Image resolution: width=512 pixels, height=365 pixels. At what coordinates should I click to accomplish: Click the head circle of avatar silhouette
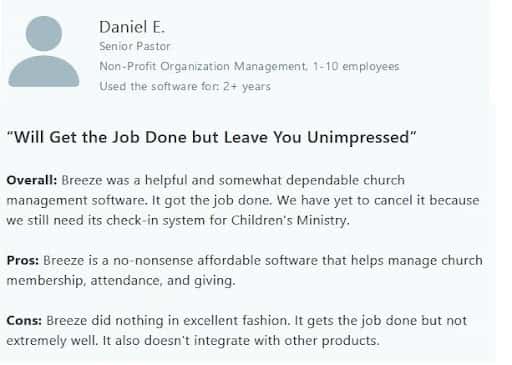[44, 33]
